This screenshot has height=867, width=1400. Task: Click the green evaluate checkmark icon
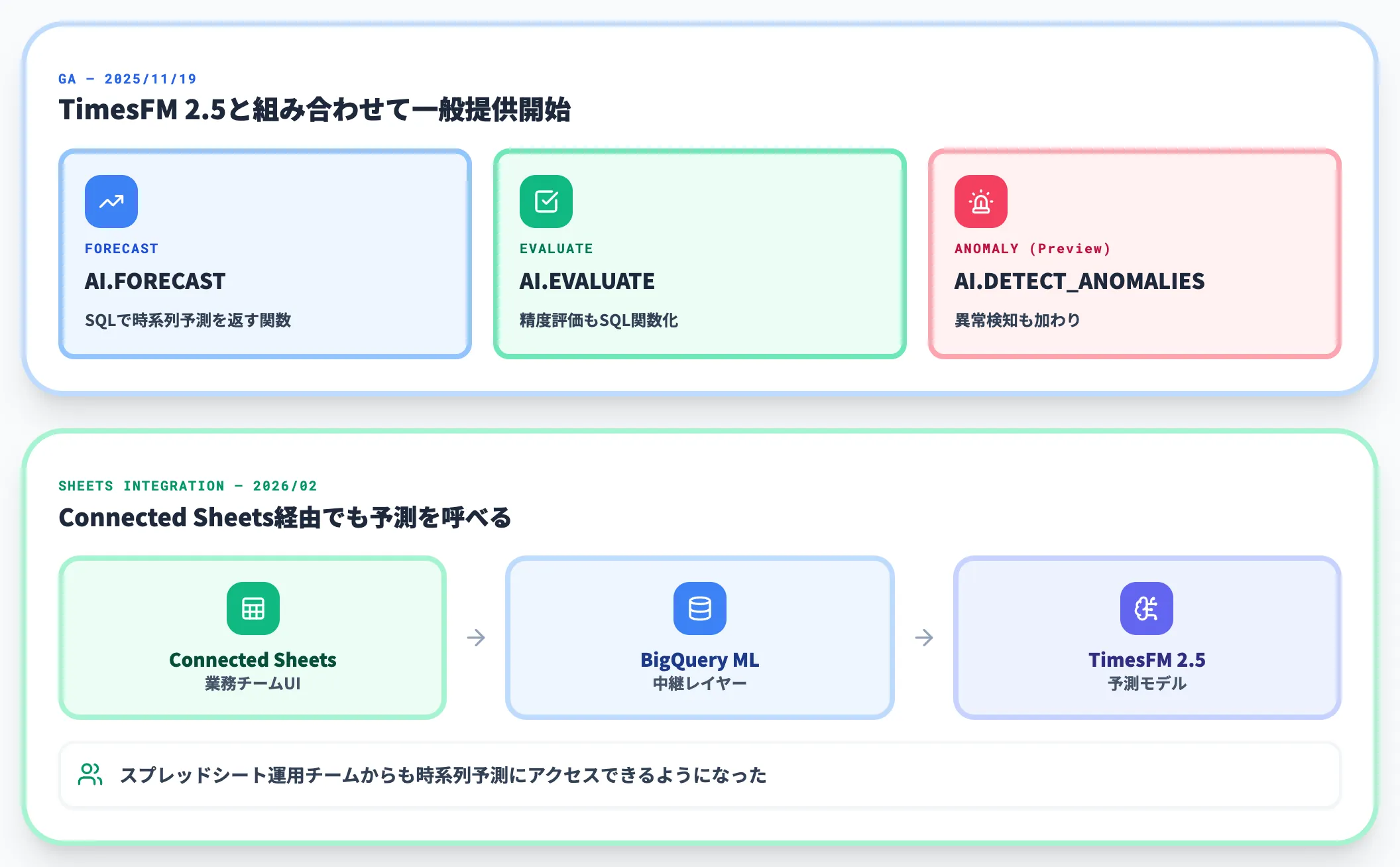point(546,202)
